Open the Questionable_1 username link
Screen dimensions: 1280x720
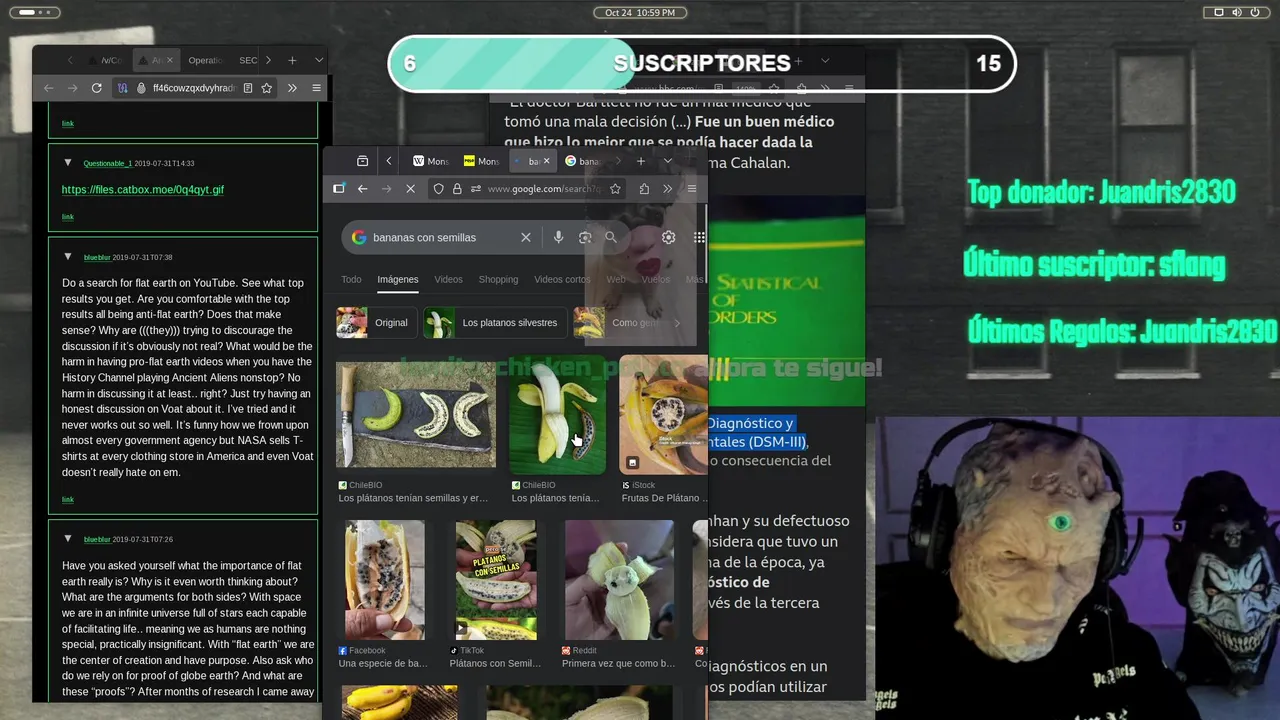tap(107, 163)
